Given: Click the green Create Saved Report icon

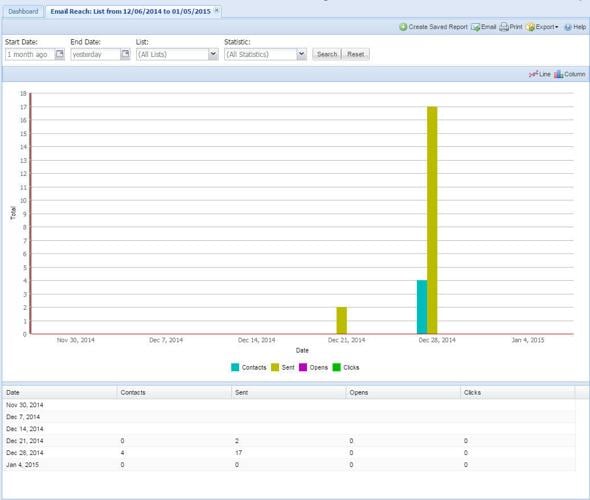Looking at the screenshot, I should coord(403,27).
